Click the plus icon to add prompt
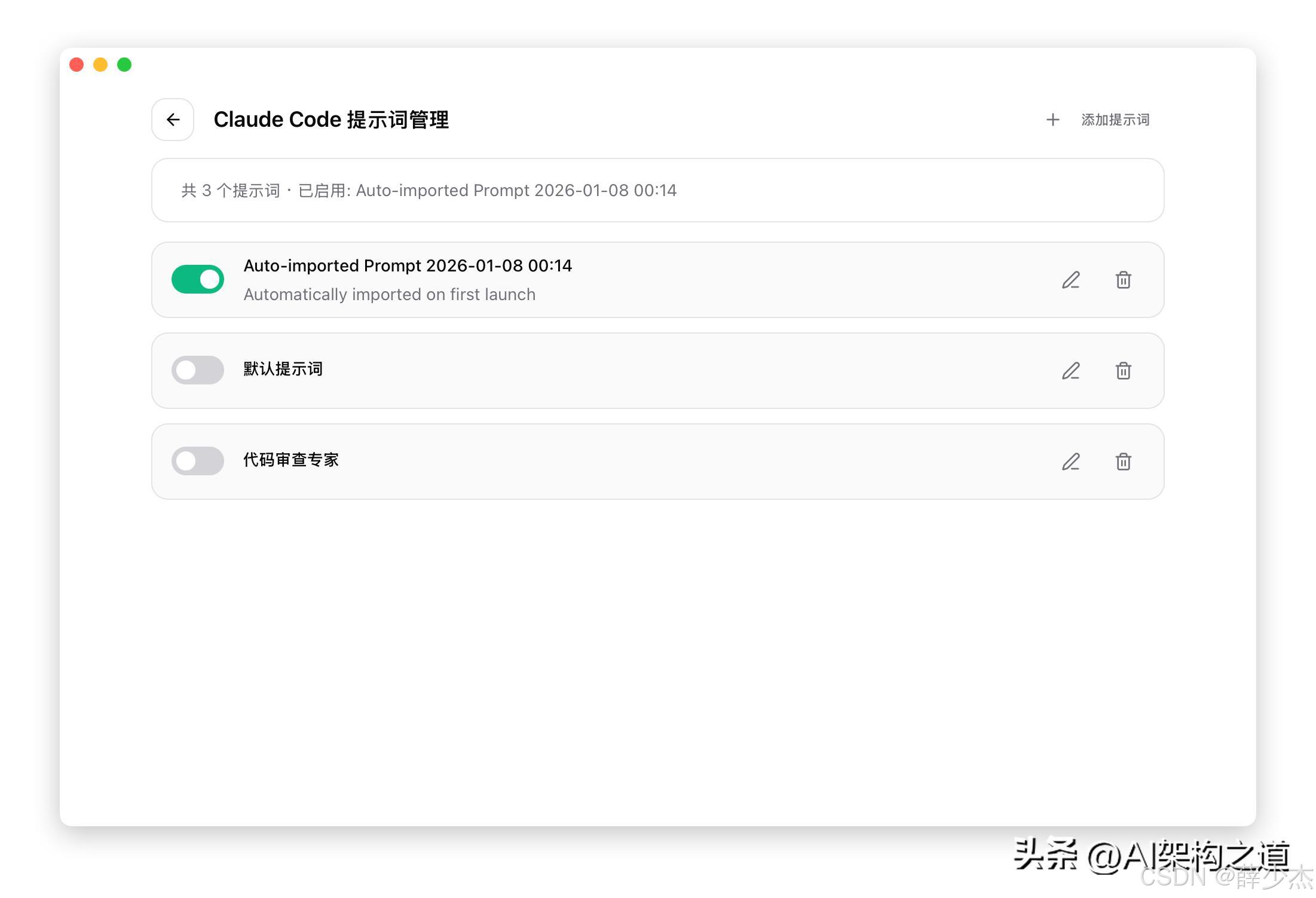The image size is (1316, 898). click(x=1053, y=120)
